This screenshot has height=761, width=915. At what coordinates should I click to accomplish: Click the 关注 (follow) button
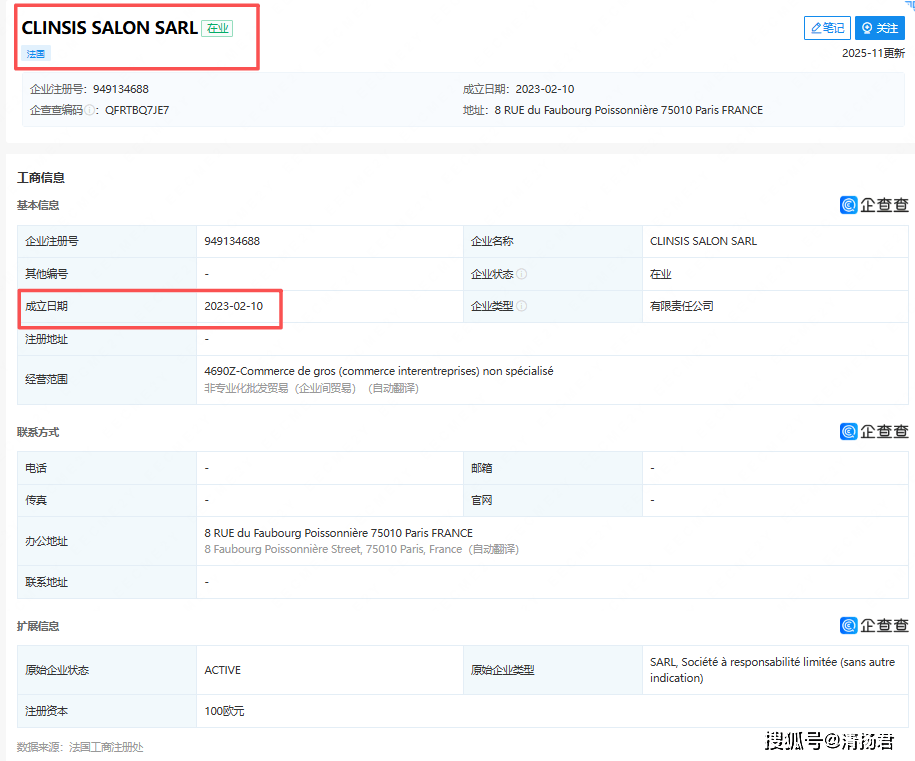(880, 28)
